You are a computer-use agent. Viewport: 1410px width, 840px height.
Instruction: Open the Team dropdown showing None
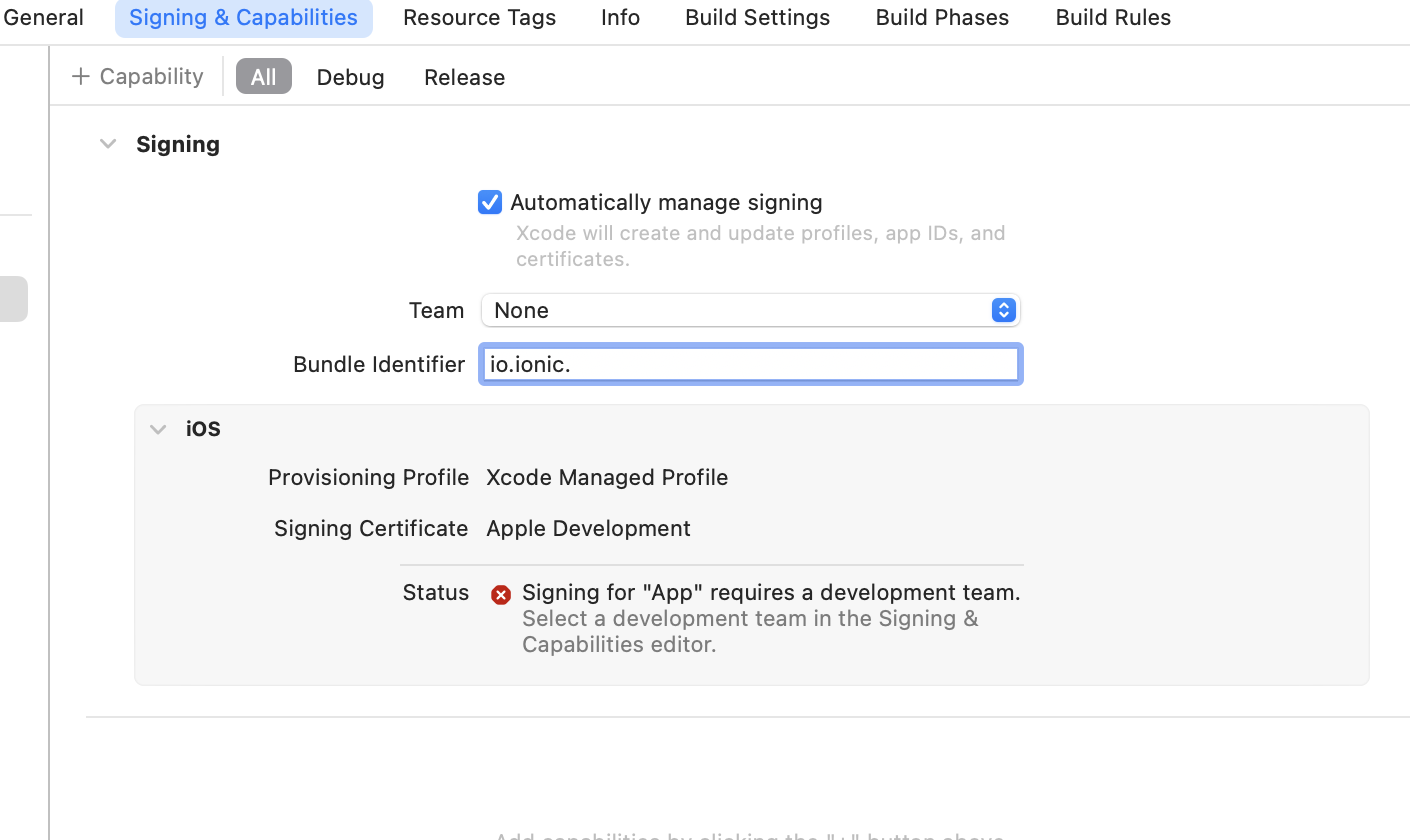(750, 310)
